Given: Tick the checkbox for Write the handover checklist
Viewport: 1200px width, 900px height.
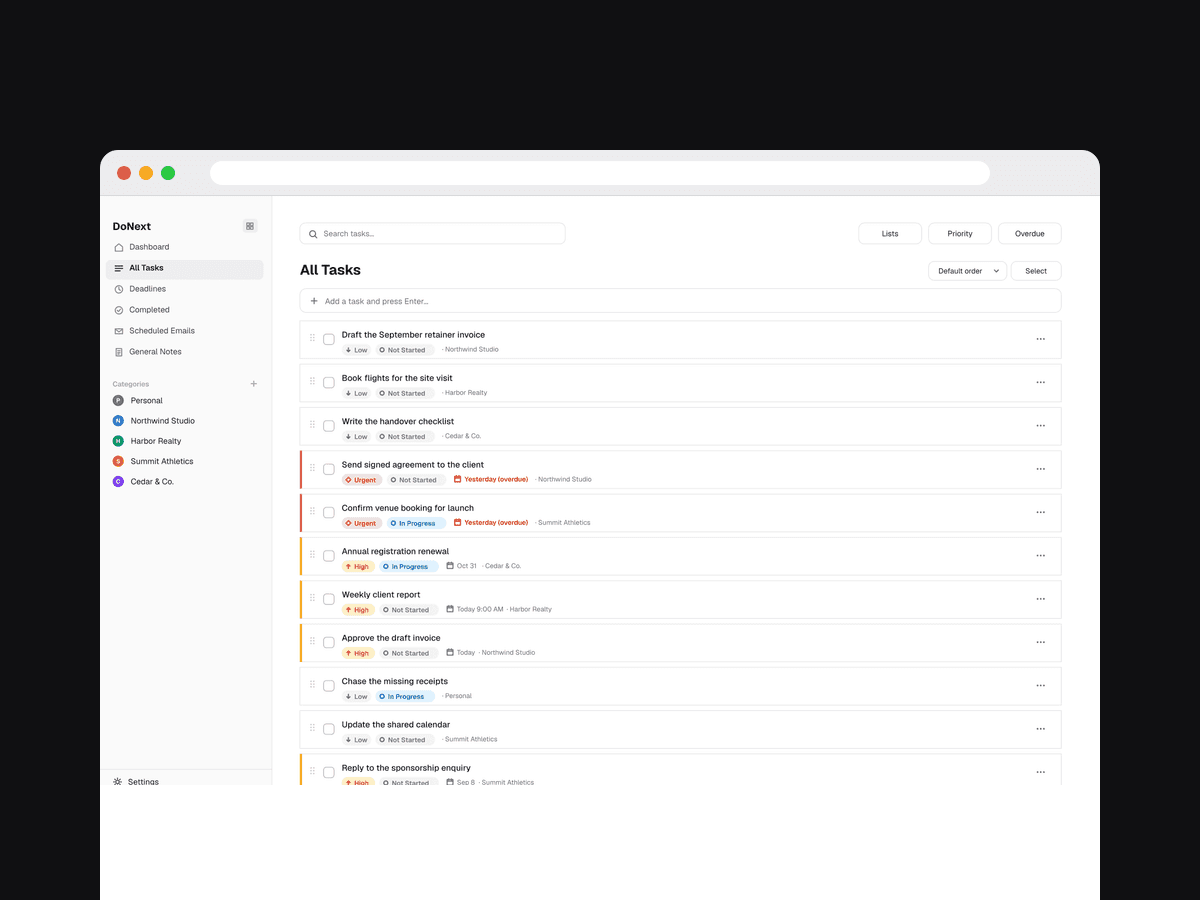Looking at the screenshot, I should (329, 426).
